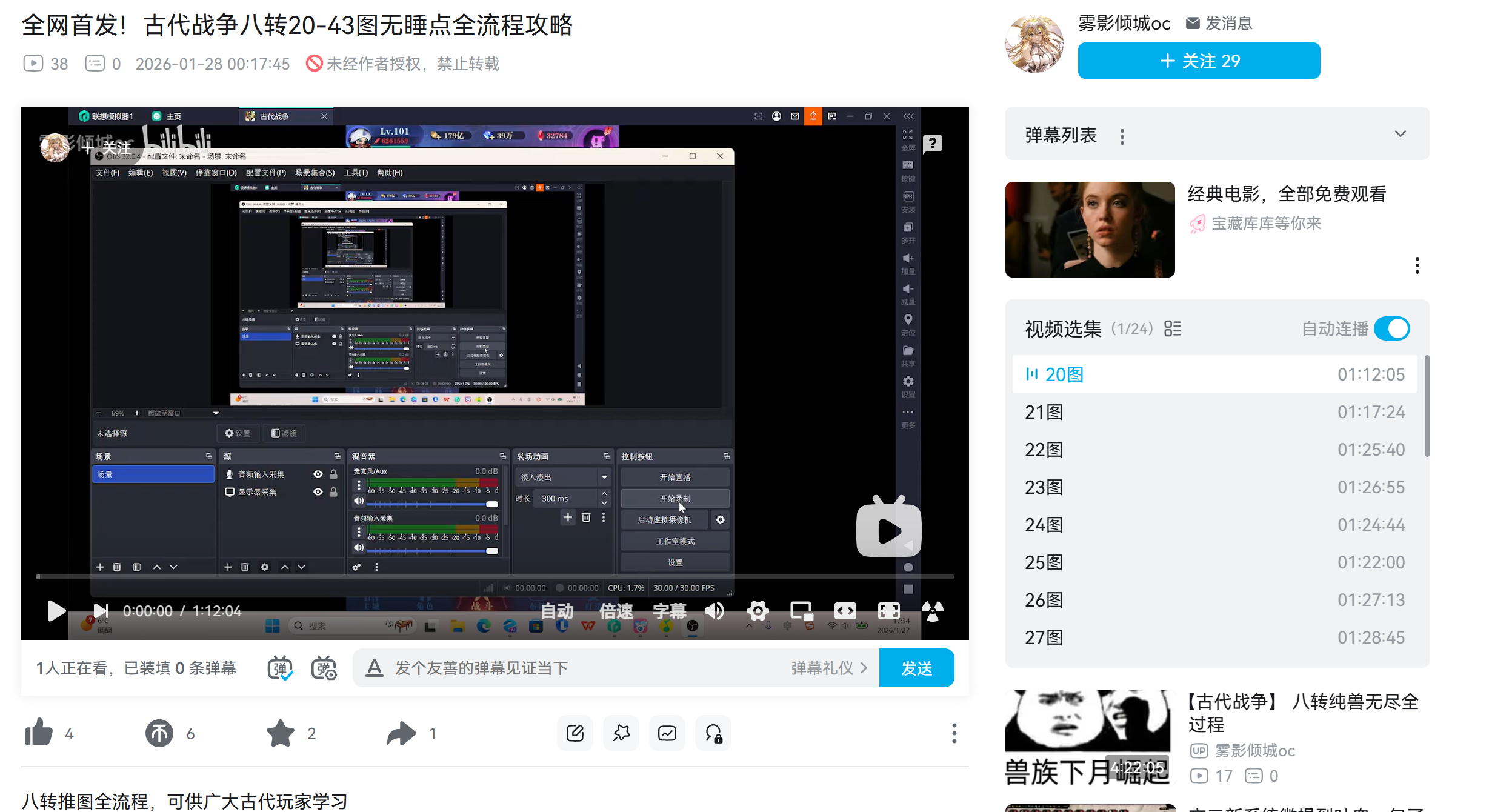Toggle the playlist view mode icon

[x=1173, y=328]
